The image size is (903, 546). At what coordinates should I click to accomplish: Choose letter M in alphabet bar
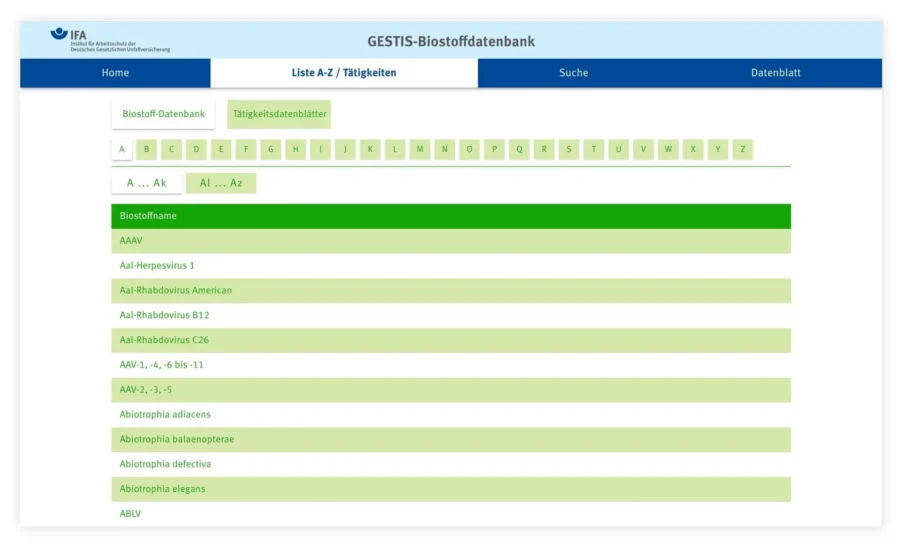click(420, 149)
